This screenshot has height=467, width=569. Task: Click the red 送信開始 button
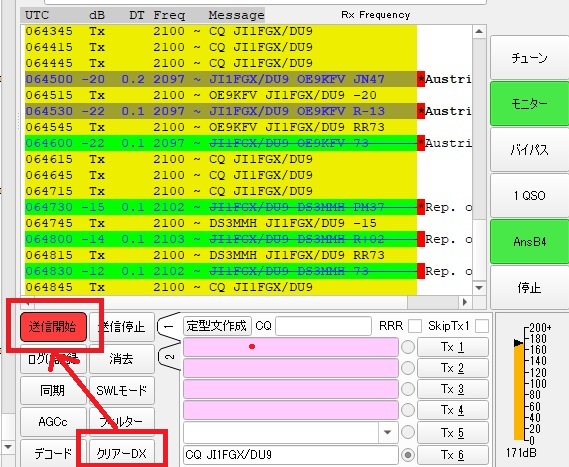click(53, 327)
